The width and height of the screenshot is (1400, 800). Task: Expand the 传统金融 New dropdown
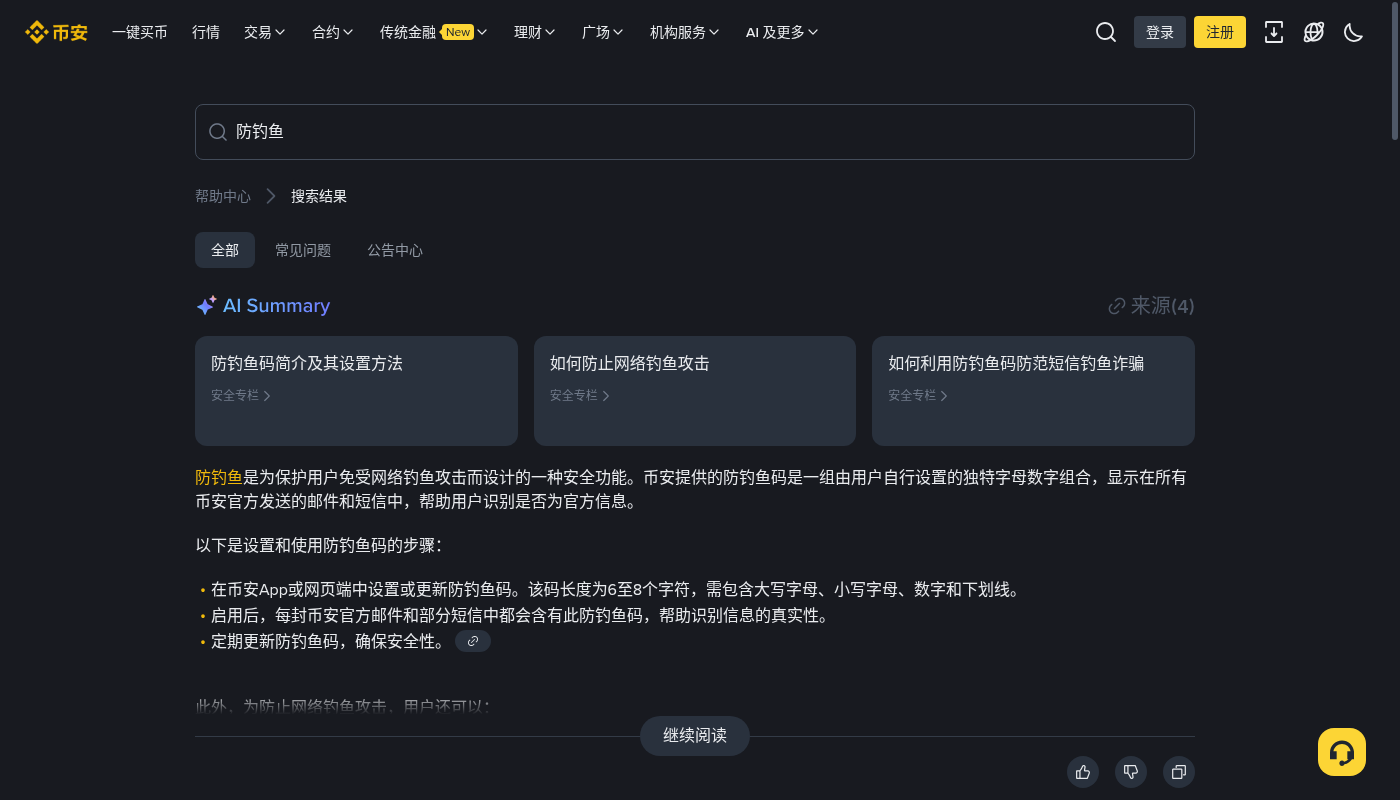click(433, 32)
